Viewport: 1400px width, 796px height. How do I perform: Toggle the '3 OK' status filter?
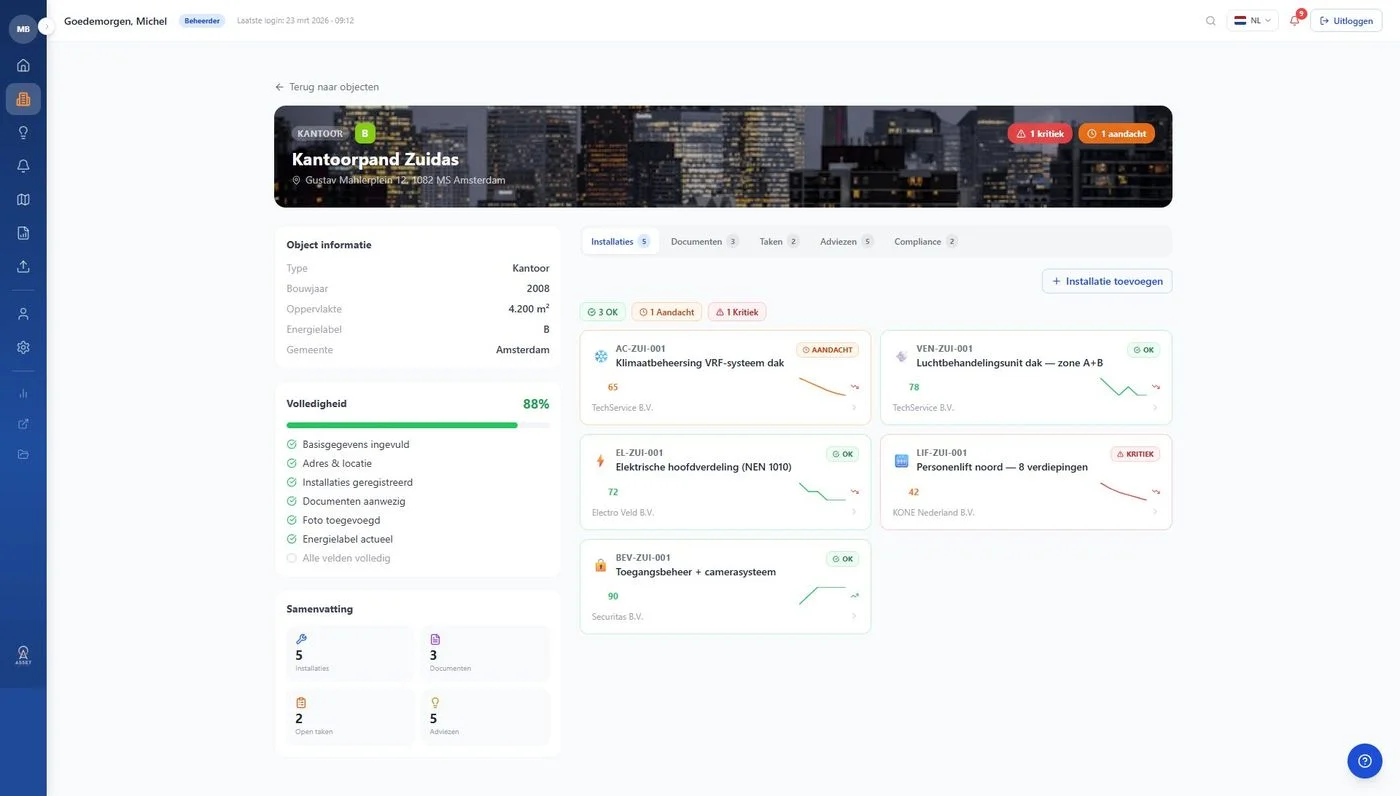click(602, 312)
